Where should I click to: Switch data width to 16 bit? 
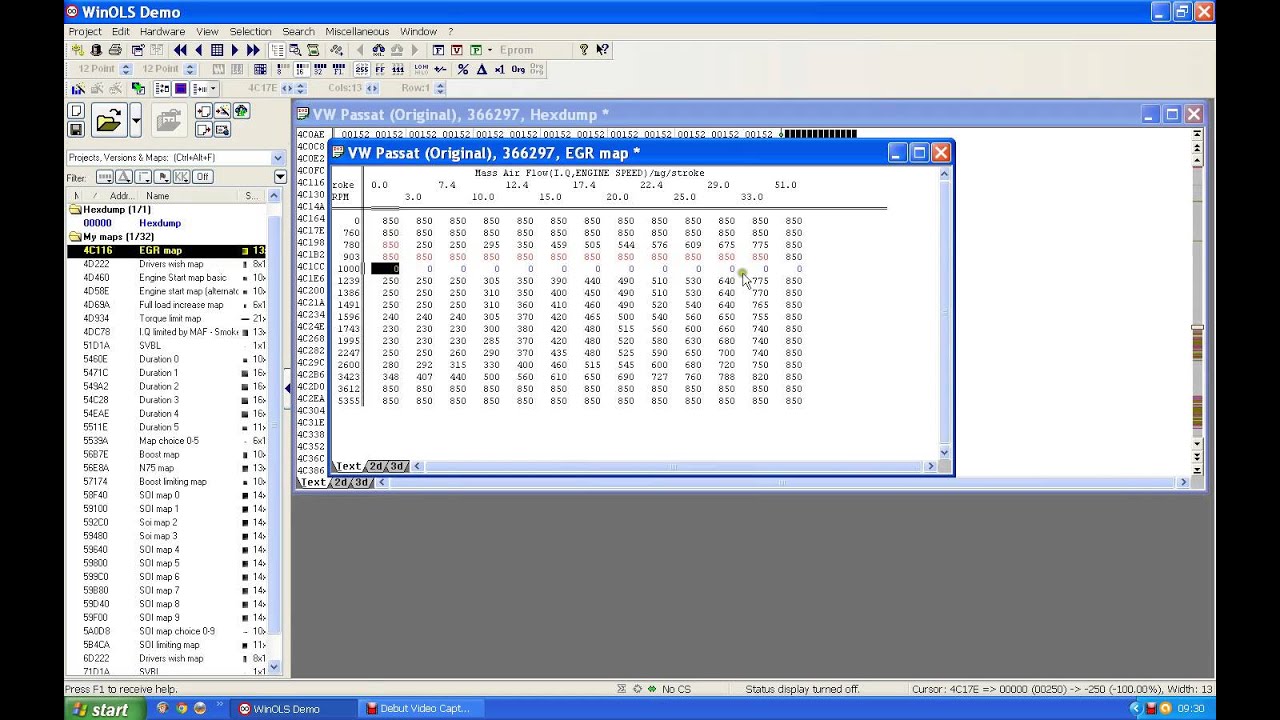[302, 69]
